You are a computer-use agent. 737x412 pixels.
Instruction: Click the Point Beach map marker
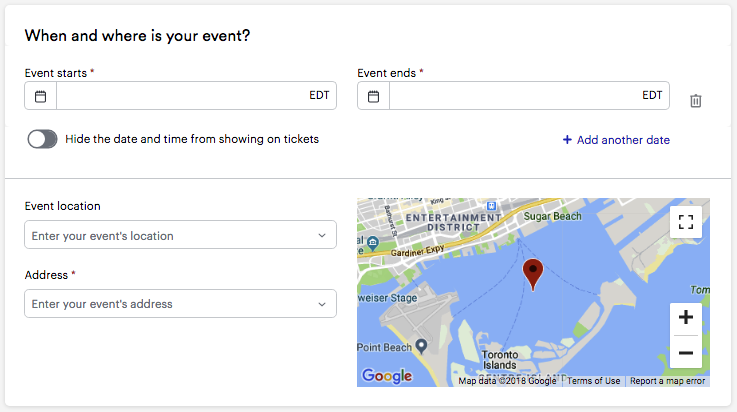pyautogui.click(x=422, y=347)
